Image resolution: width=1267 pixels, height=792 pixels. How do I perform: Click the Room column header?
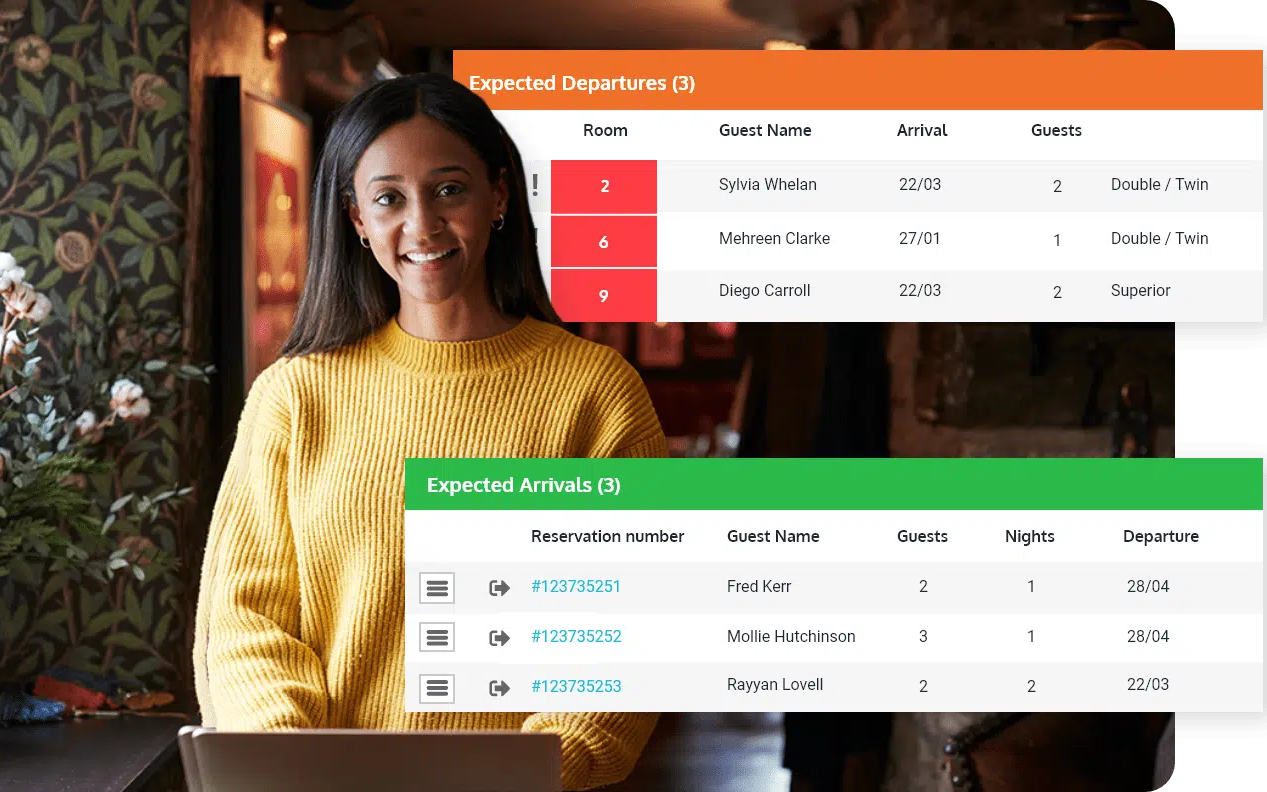pos(605,130)
